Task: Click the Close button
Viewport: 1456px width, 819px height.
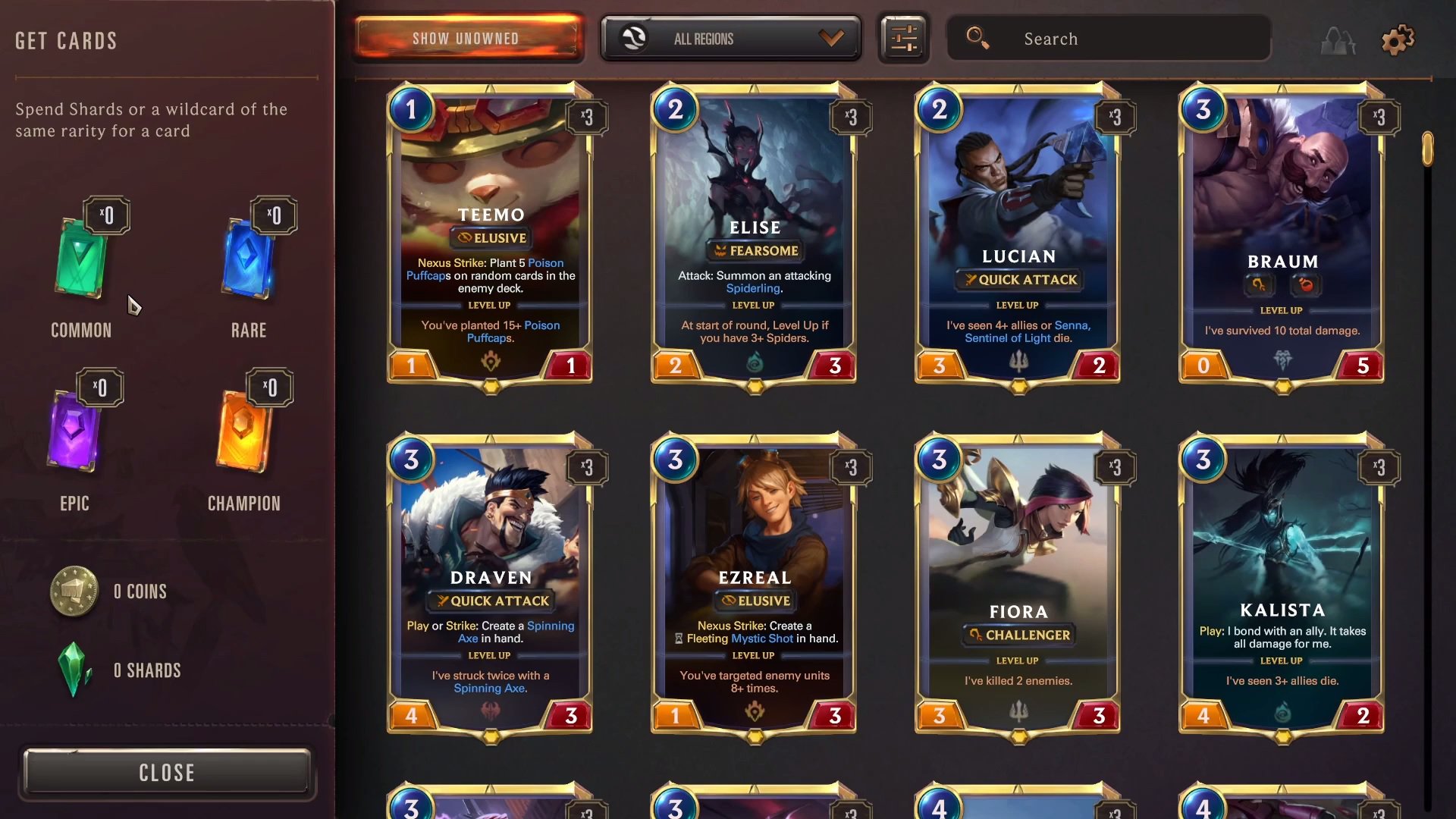Action: point(167,772)
